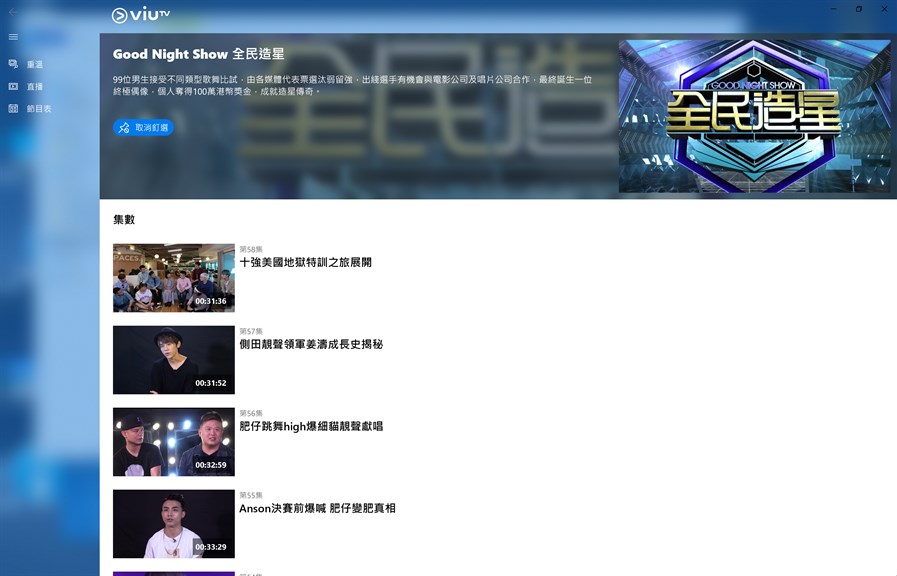Click the 00:32:59 duration badge
The width and height of the screenshot is (897, 576).
211,465
